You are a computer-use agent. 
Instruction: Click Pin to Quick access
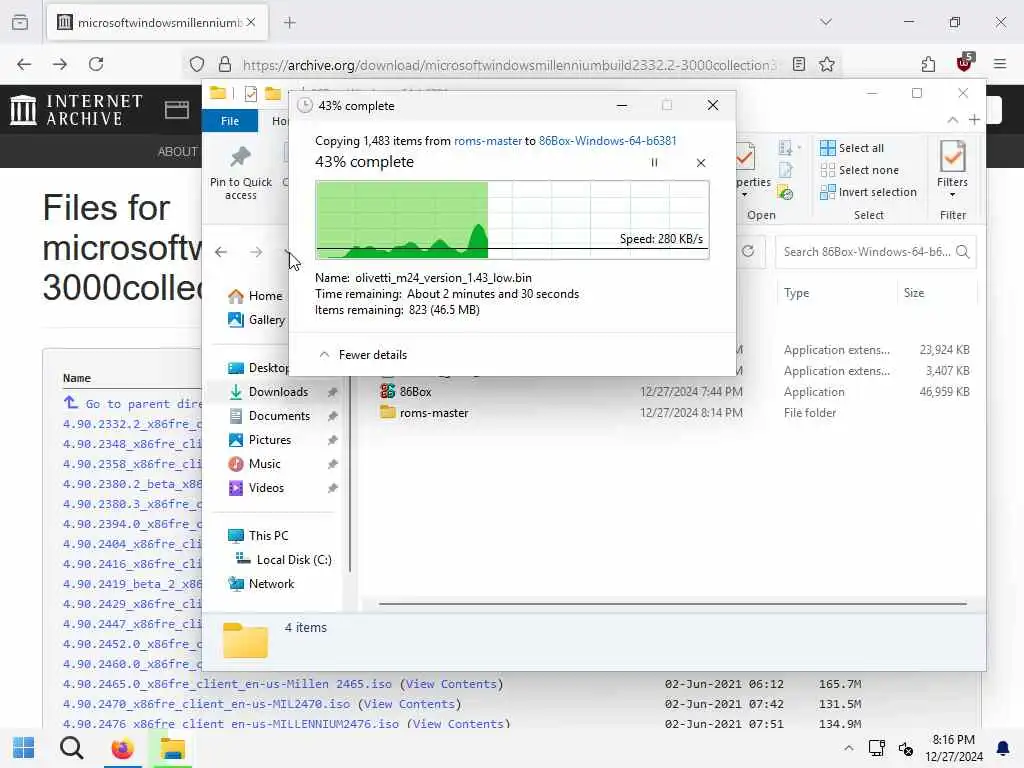pos(240,173)
